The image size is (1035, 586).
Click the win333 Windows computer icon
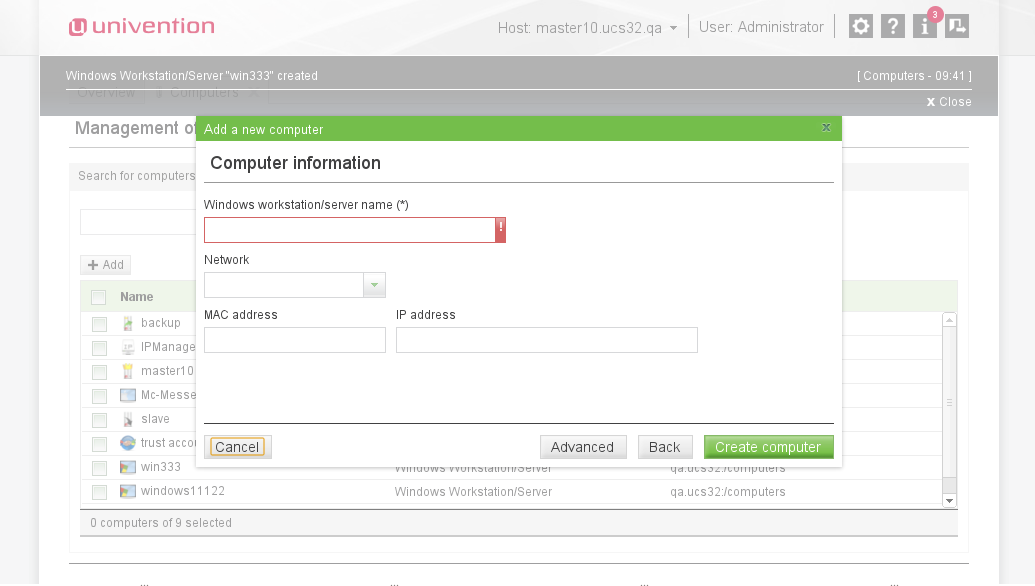pos(127,467)
